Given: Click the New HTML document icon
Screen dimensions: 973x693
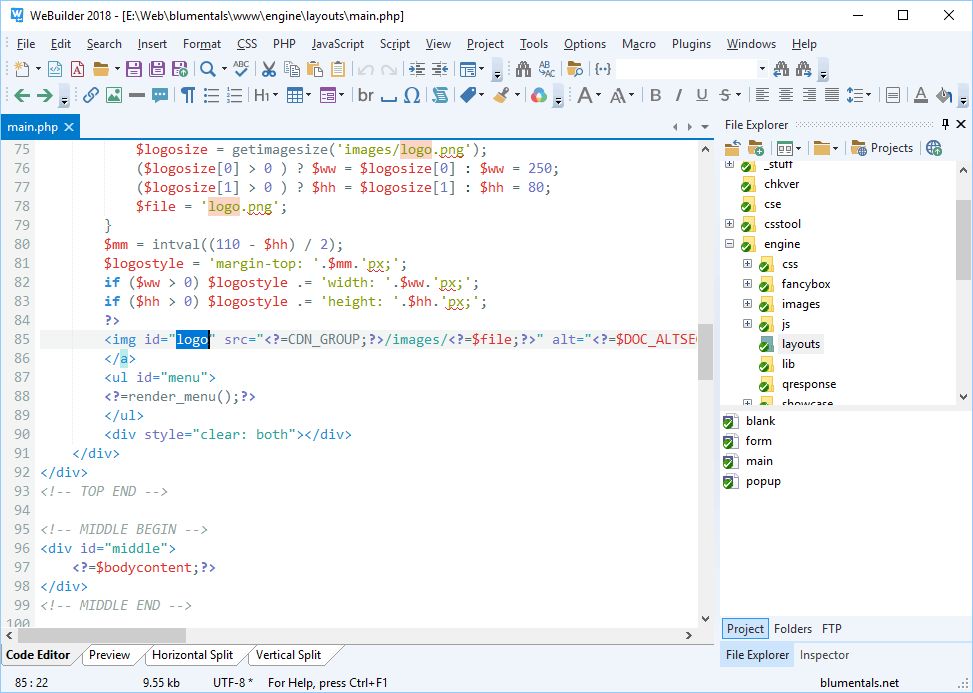Looking at the screenshot, I should pyautogui.click(x=55, y=69).
